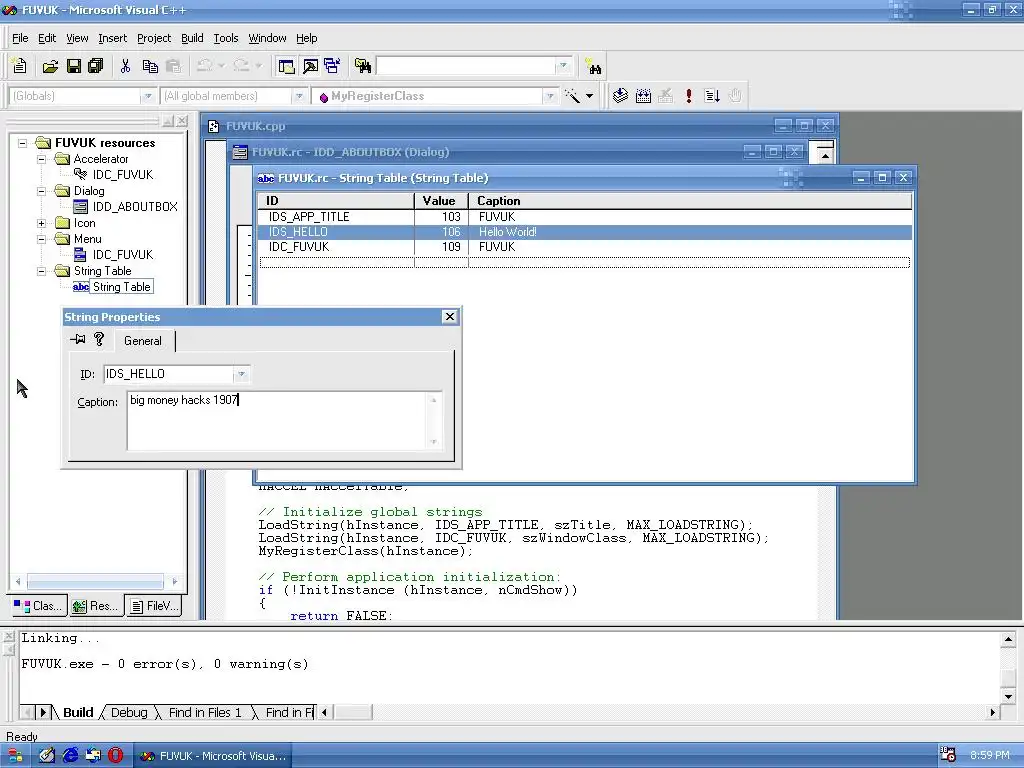Open the Tools menu

226,38
